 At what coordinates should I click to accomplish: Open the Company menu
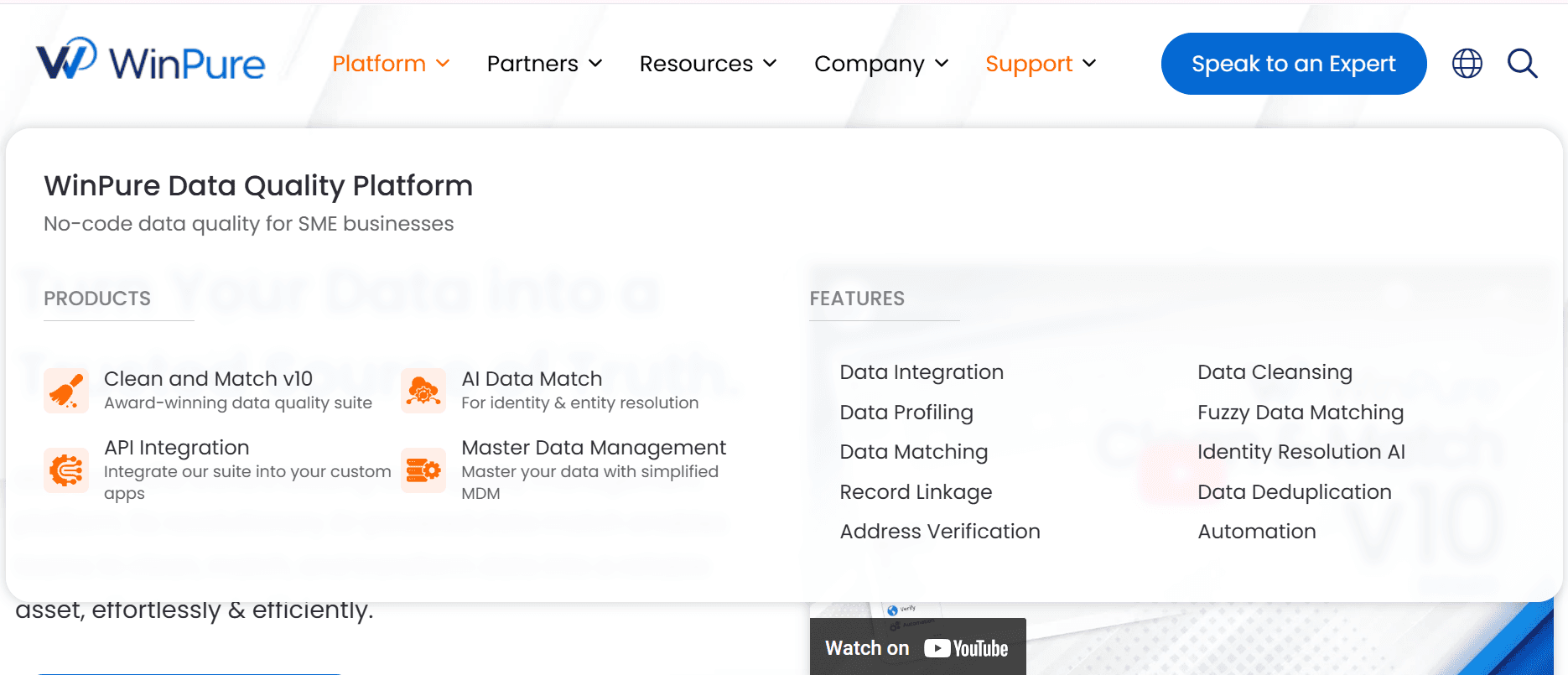point(870,65)
